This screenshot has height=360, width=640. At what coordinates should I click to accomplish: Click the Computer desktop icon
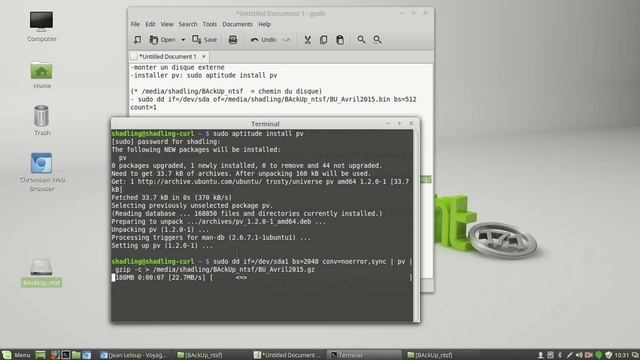pyautogui.click(x=42, y=27)
